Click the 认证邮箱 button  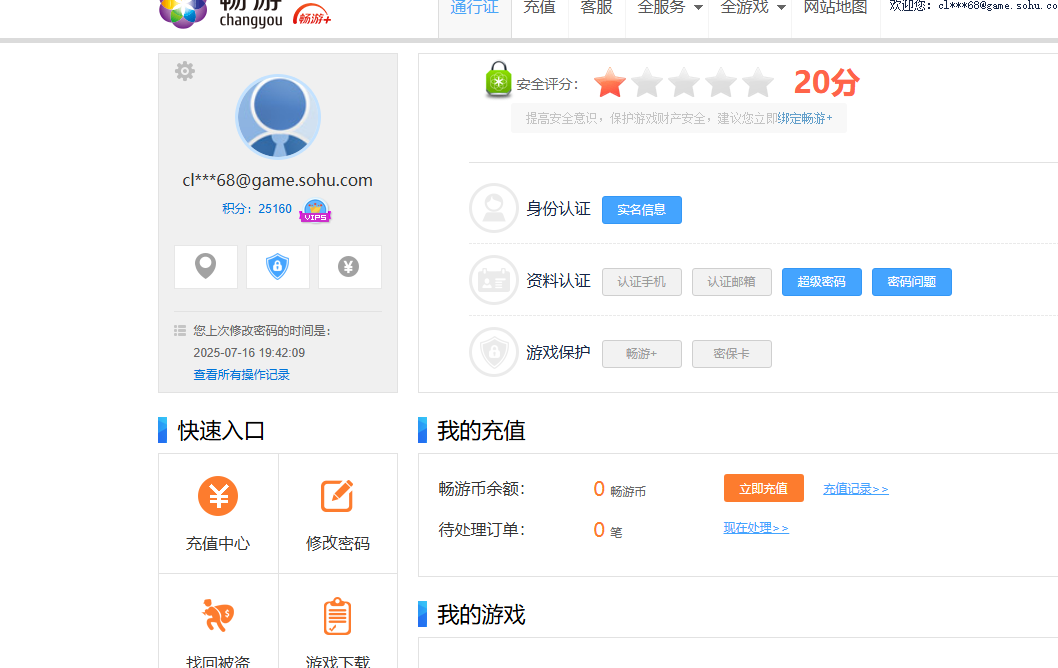click(731, 282)
